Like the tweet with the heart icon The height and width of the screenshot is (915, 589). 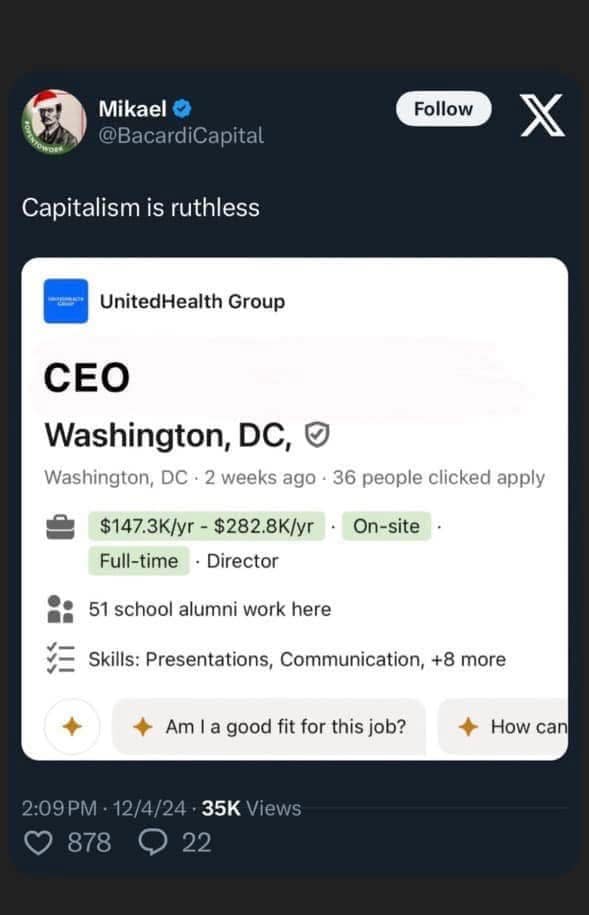[39, 843]
